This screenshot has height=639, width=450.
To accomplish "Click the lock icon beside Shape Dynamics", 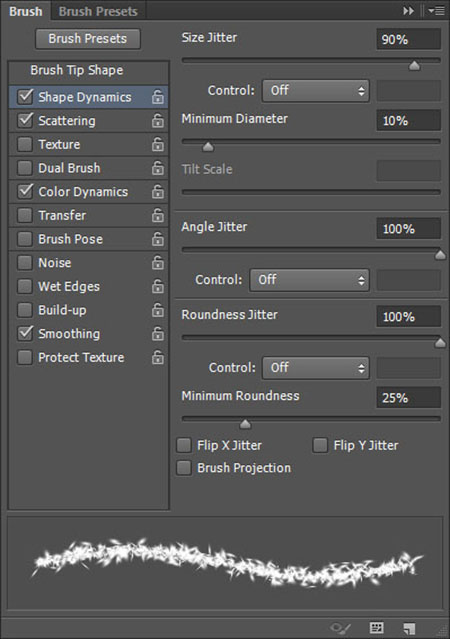I will (x=158, y=97).
